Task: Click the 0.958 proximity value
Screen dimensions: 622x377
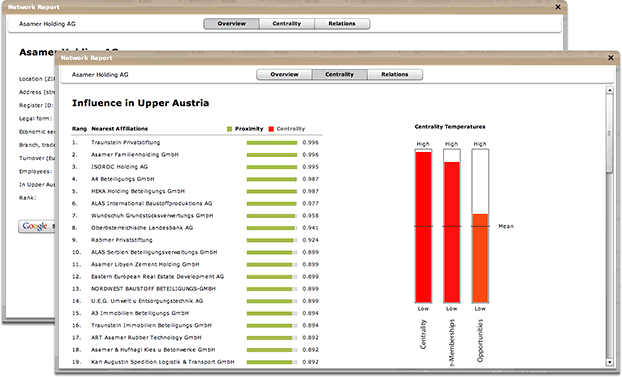Action: tap(311, 216)
